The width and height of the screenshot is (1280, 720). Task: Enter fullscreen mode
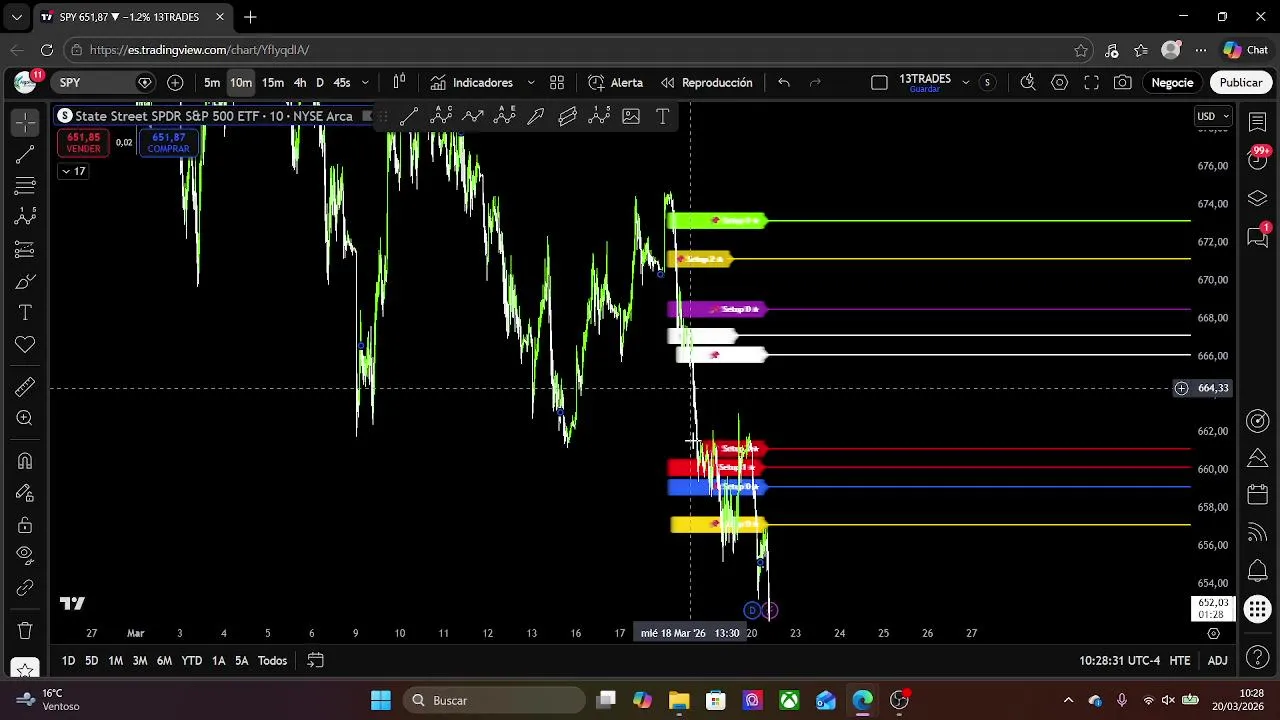pyautogui.click(x=1091, y=83)
